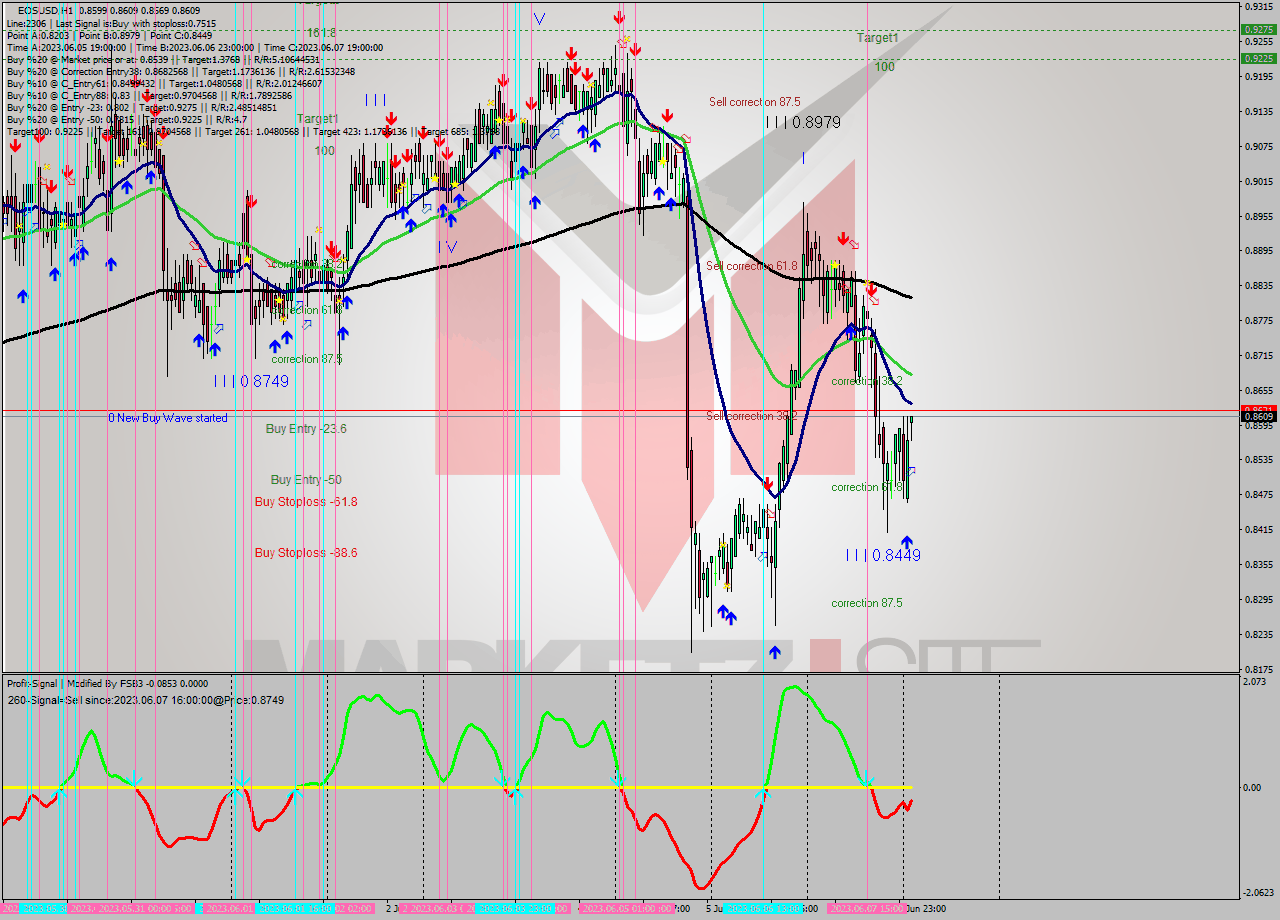1280x920 pixels.
Task: Click the green 0.9275 price axis tag
Action: (1258, 30)
